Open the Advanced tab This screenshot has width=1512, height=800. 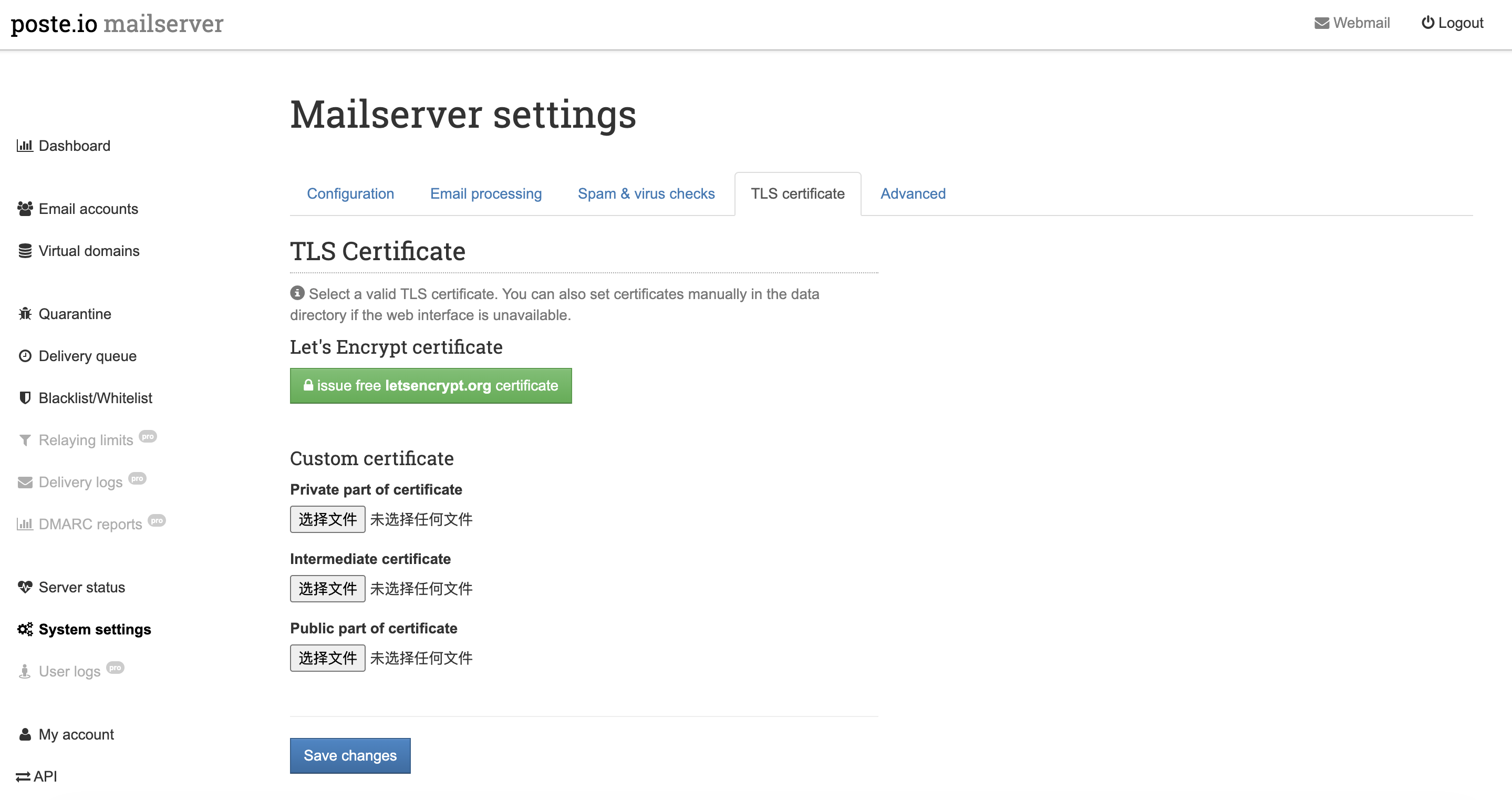913,194
